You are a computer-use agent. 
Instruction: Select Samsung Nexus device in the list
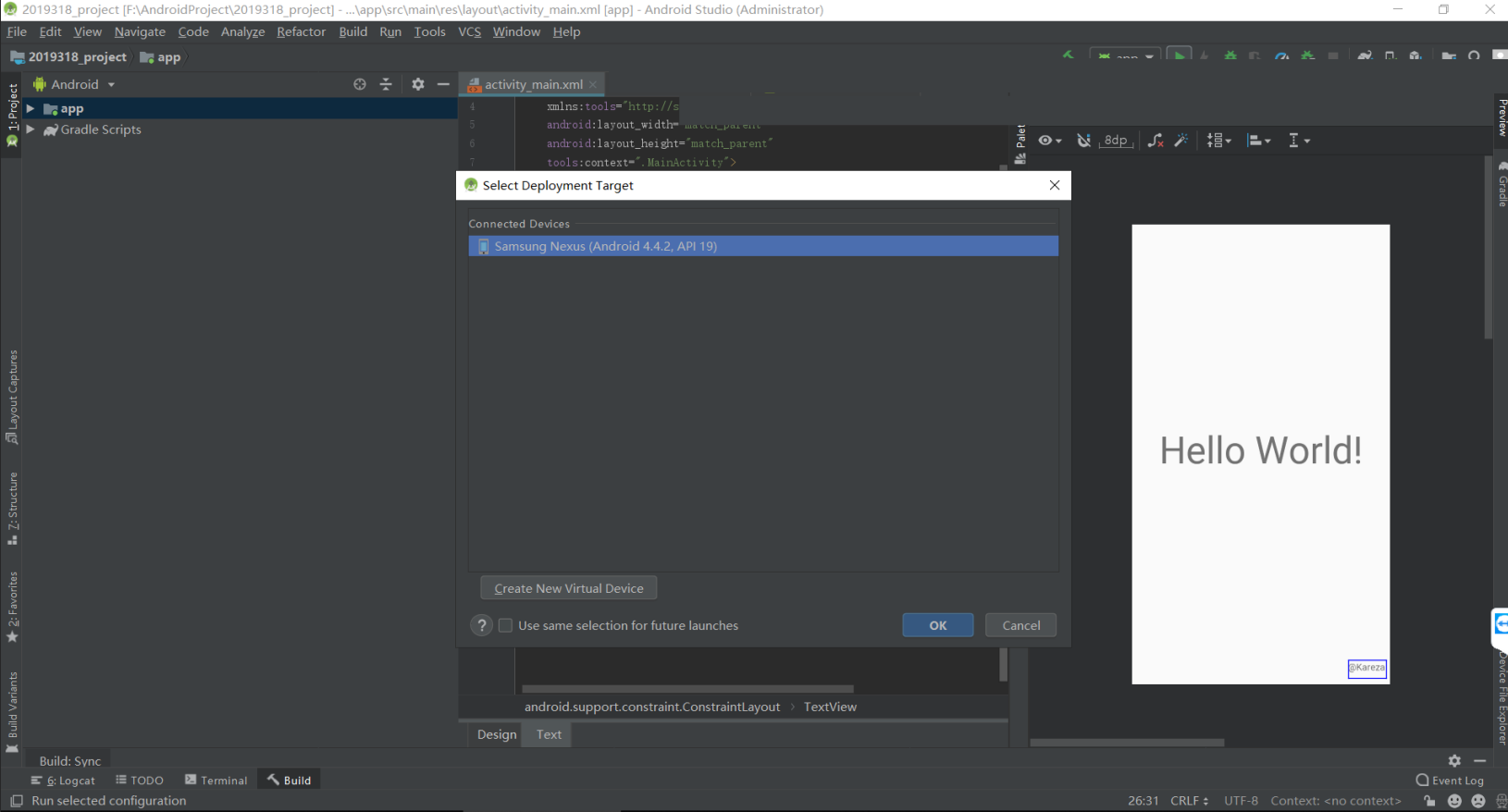763,246
